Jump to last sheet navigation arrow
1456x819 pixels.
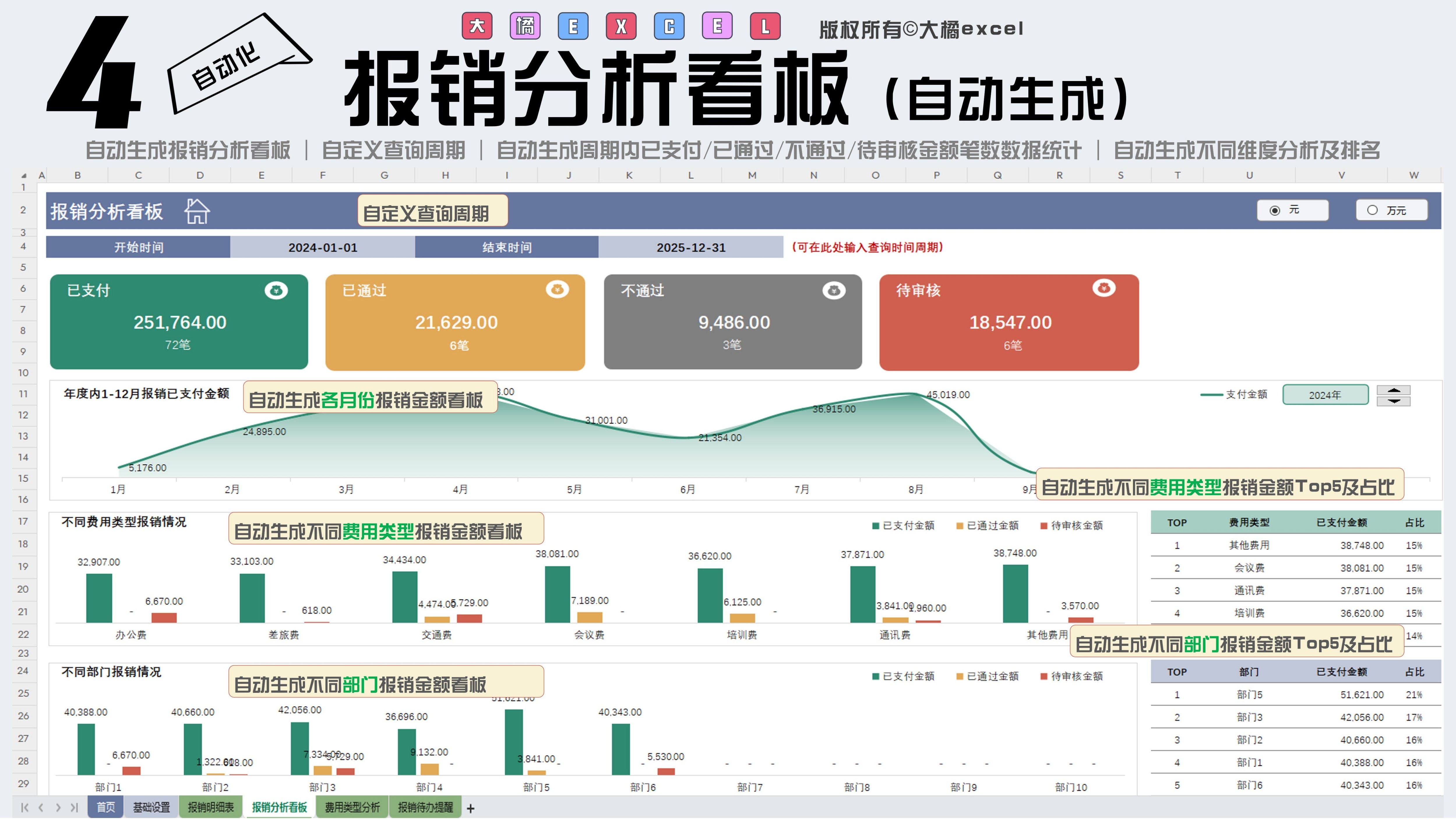[x=74, y=808]
